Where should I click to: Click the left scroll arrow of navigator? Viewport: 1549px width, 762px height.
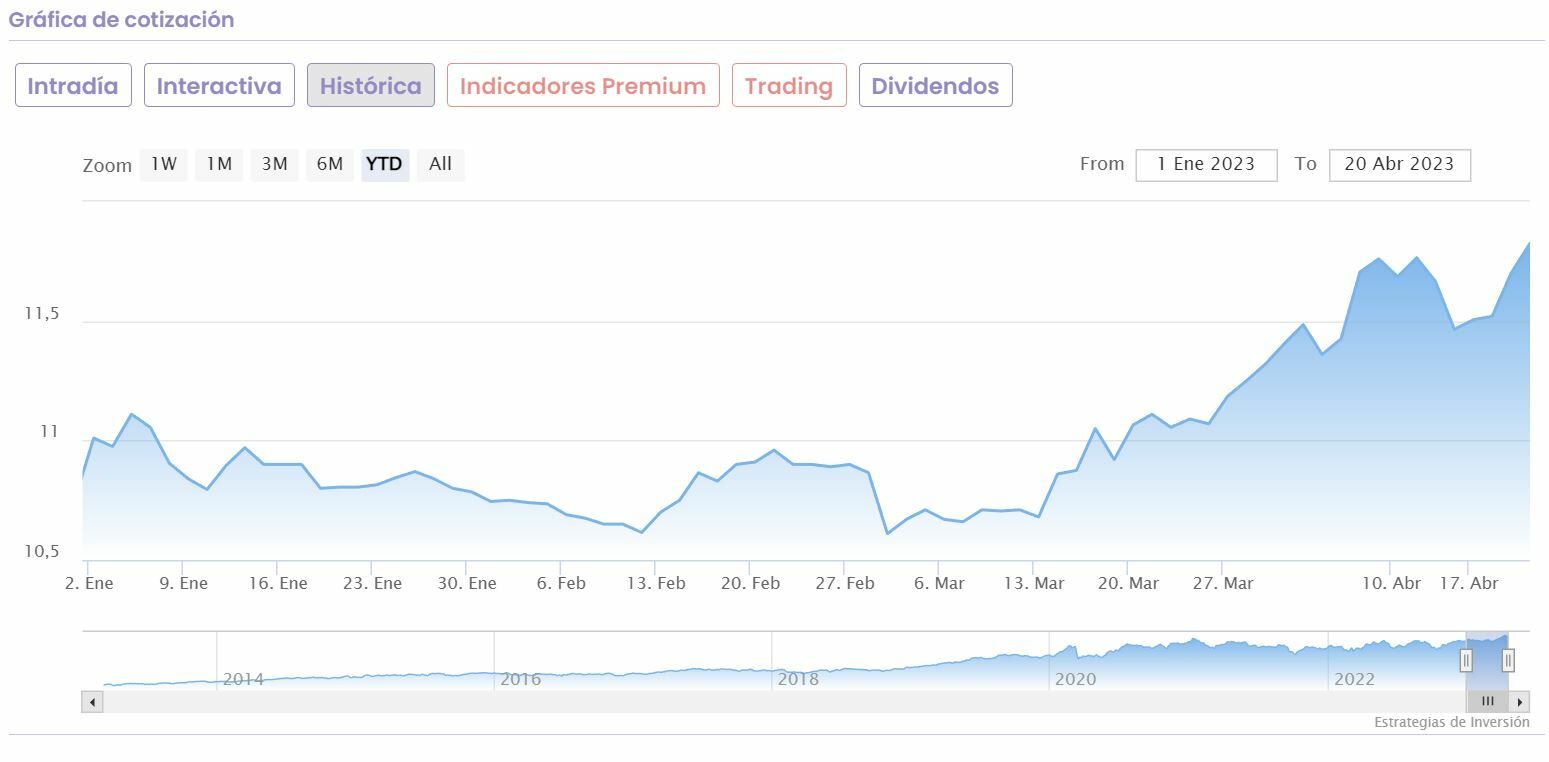pyautogui.click(x=92, y=702)
